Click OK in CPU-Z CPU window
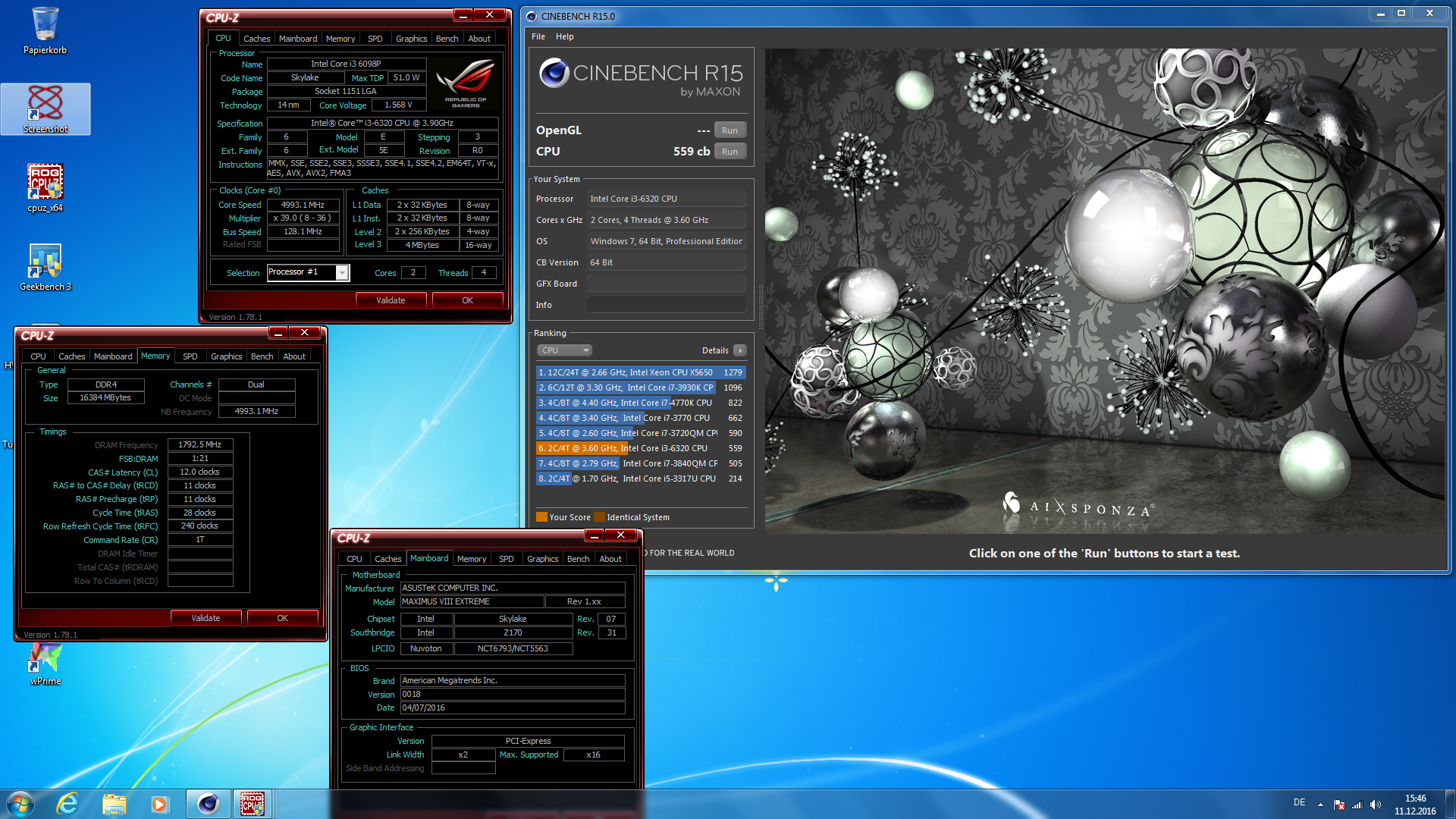Screen dimensions: 1456x819 (x=468, y=300)
